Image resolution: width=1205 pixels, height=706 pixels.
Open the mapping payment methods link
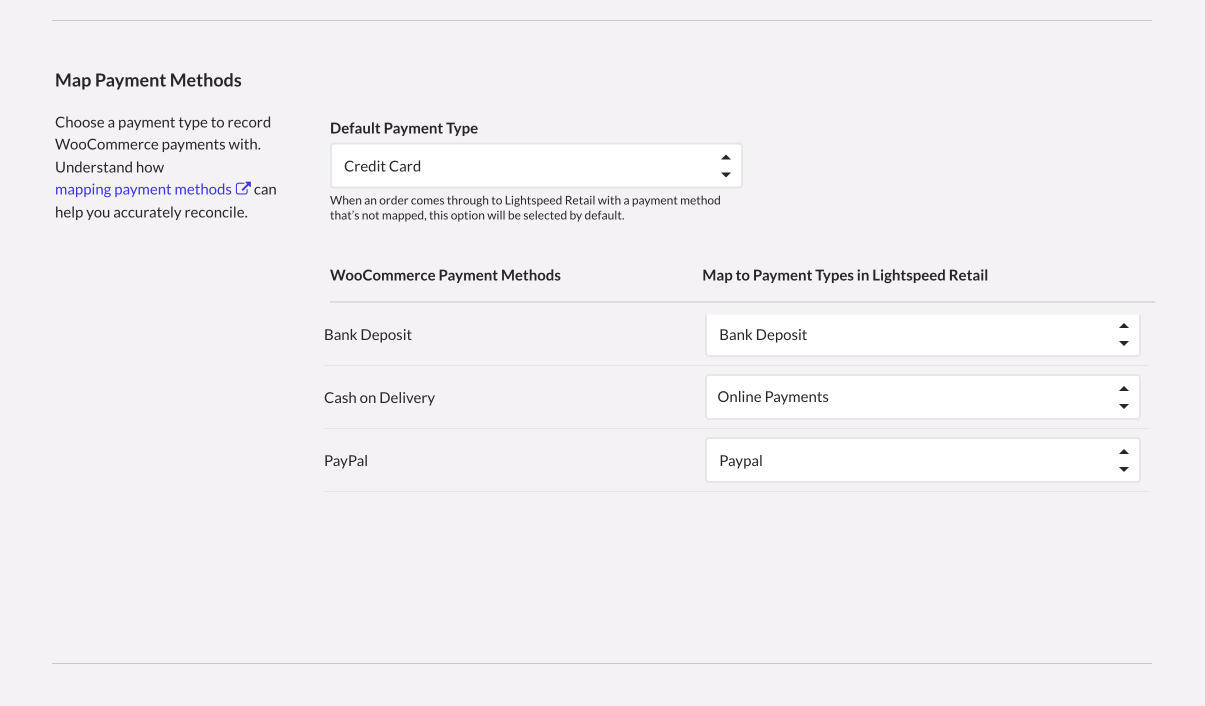click(143, 189)
